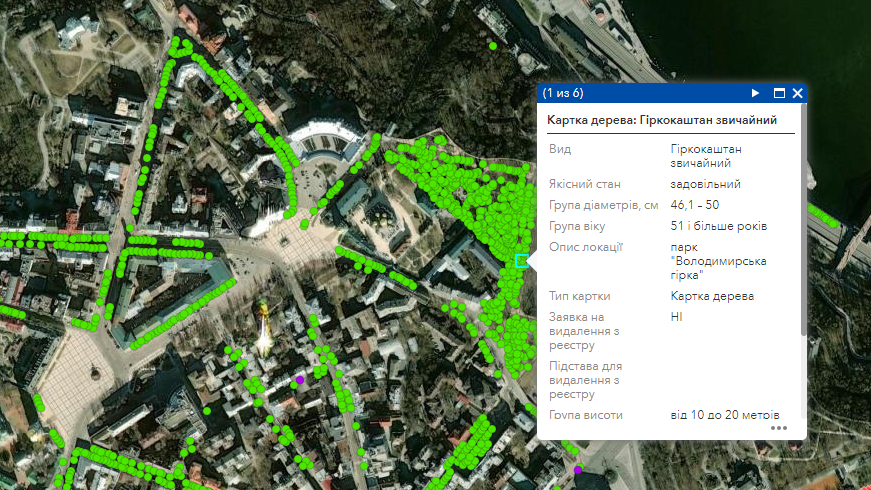871x490 pixels.
Task: Click the cyan-highlighted selected tree marker
Action: point(520,261)
